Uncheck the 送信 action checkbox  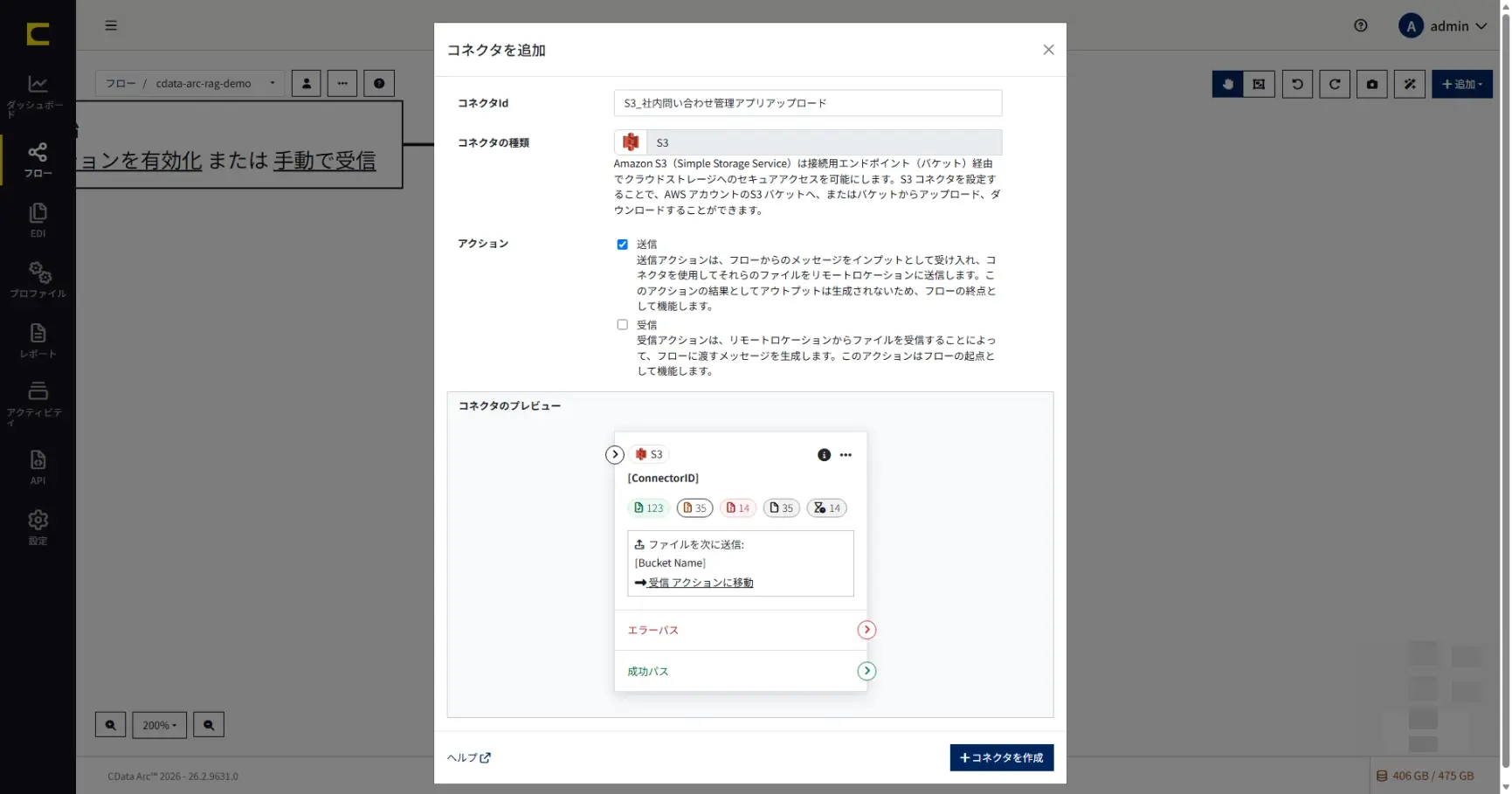click(622, 245)
